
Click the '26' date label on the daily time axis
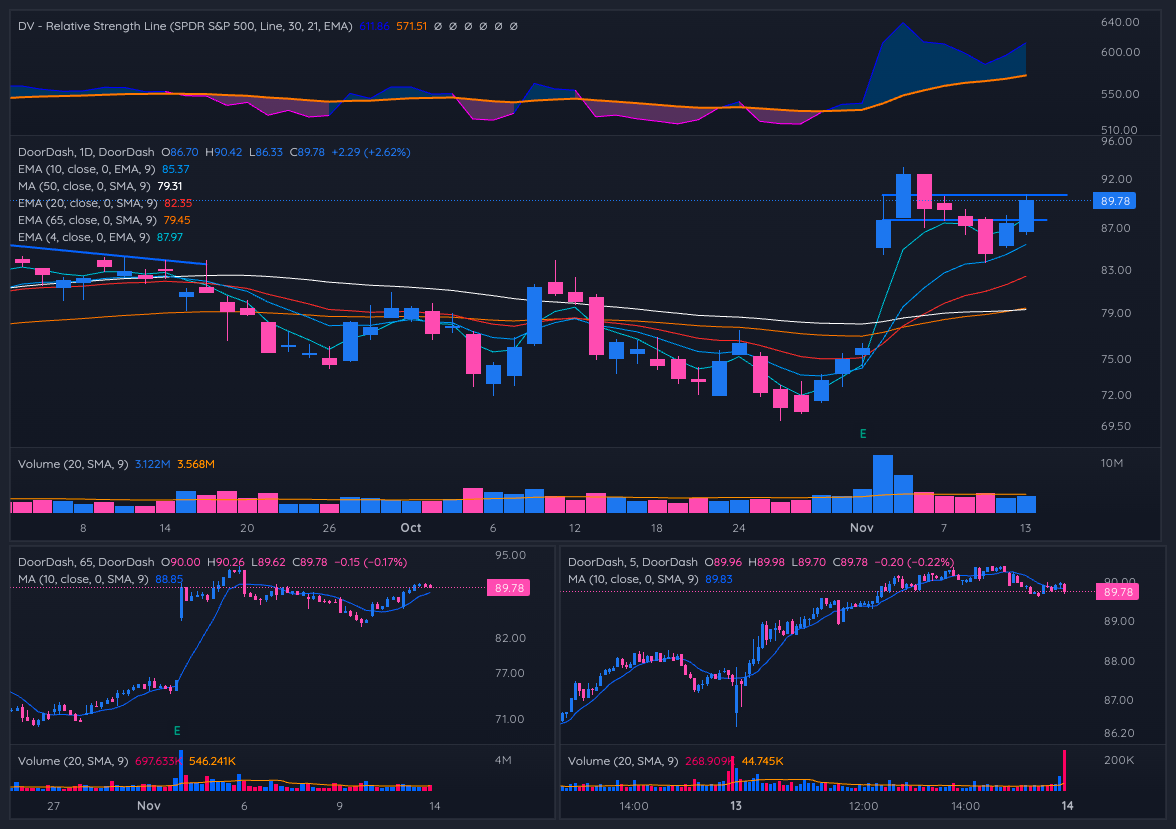pos(329,528)
